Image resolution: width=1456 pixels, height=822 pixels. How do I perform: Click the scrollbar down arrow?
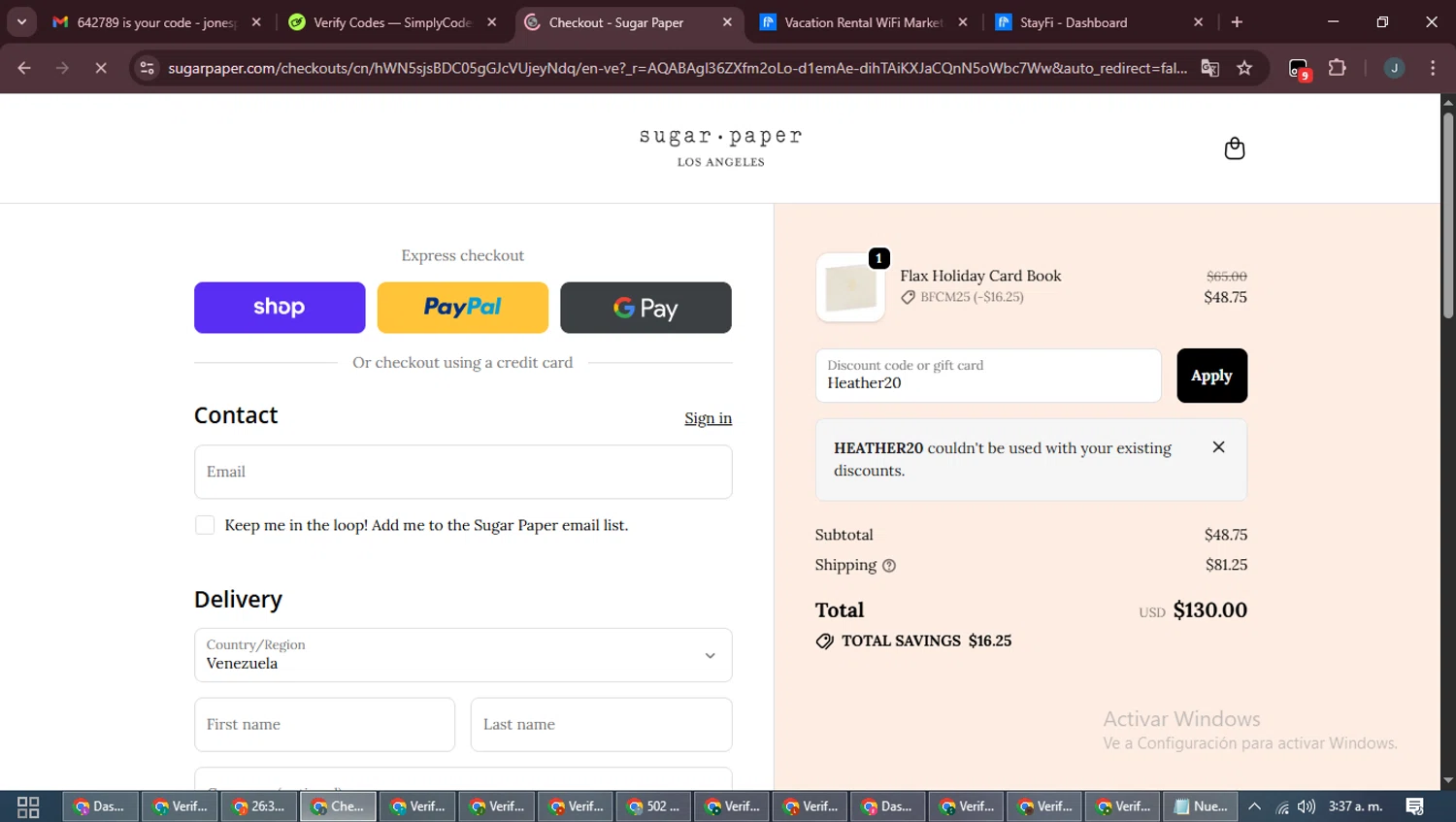(1447, 780)
